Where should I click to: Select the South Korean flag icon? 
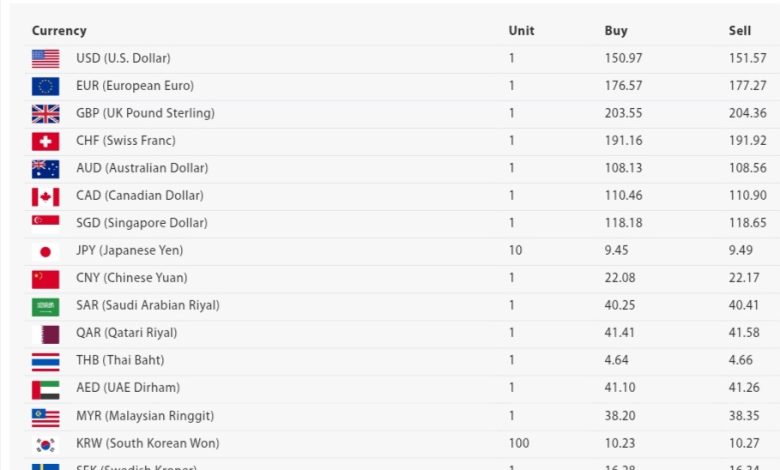click(x=45, y=445)
